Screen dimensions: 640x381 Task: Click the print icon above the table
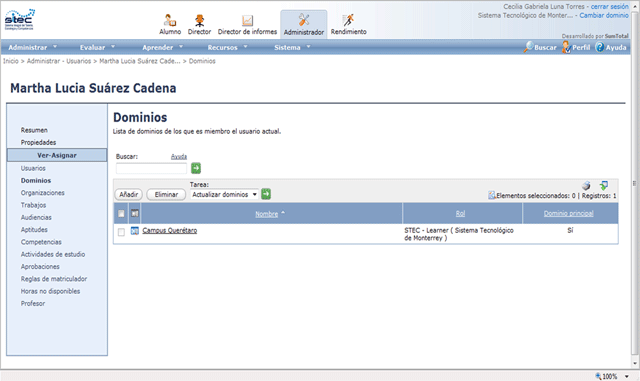586,185
